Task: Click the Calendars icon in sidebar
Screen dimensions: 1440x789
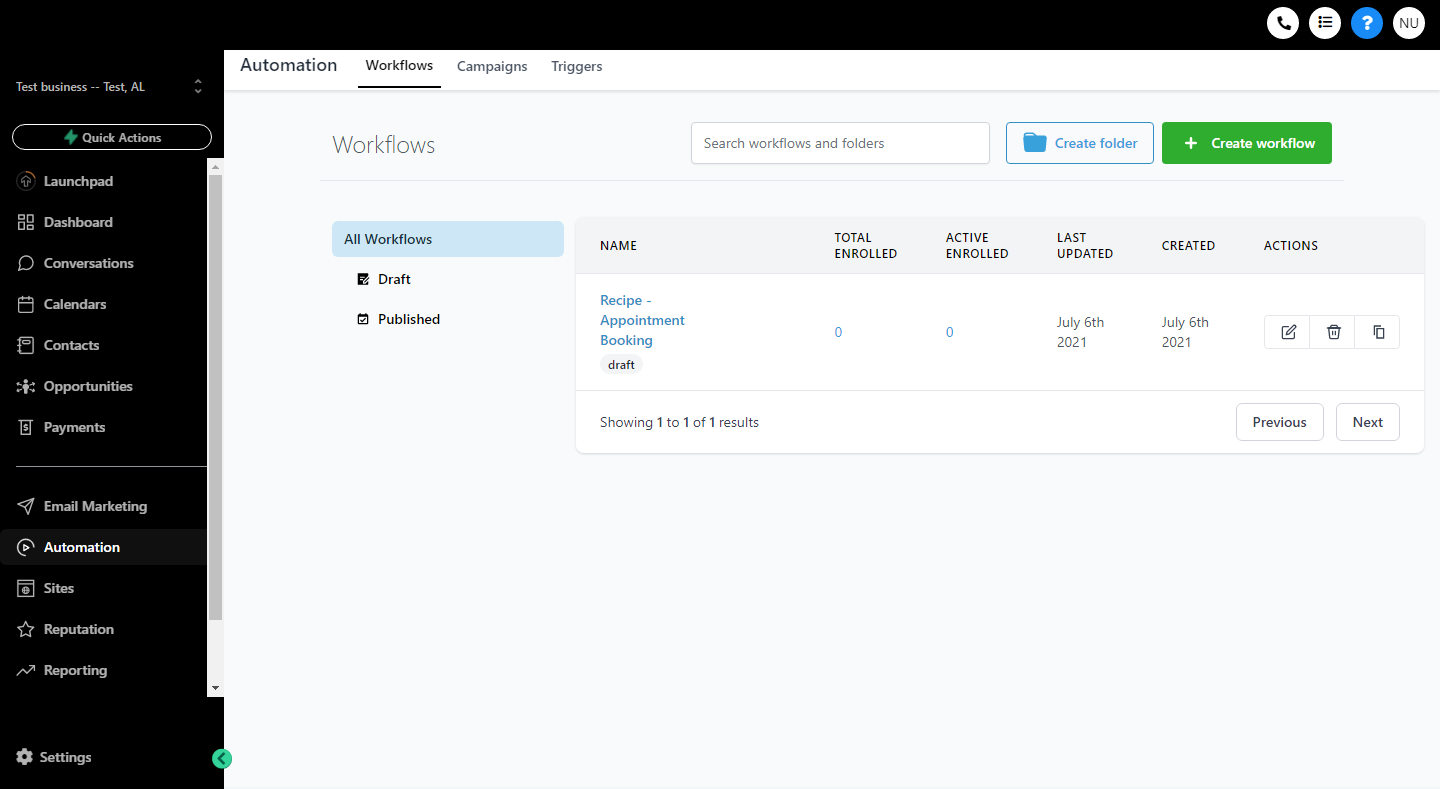Action: pyautogui.click(x=26, y=304)
